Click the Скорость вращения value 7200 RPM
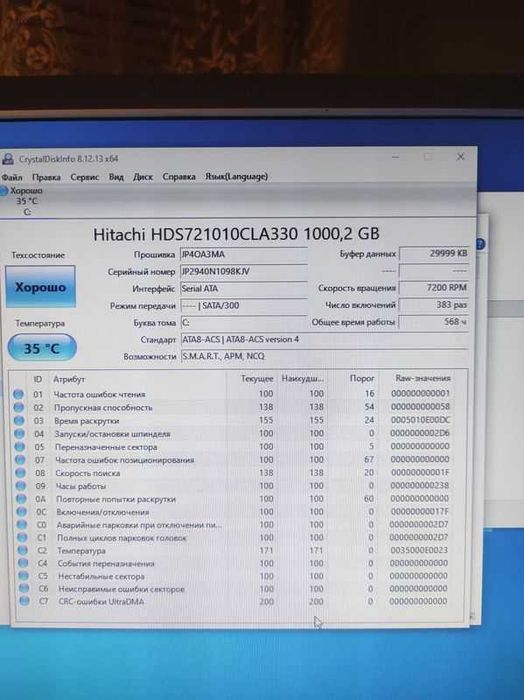 pyautogui.click(x=434, y=288)
